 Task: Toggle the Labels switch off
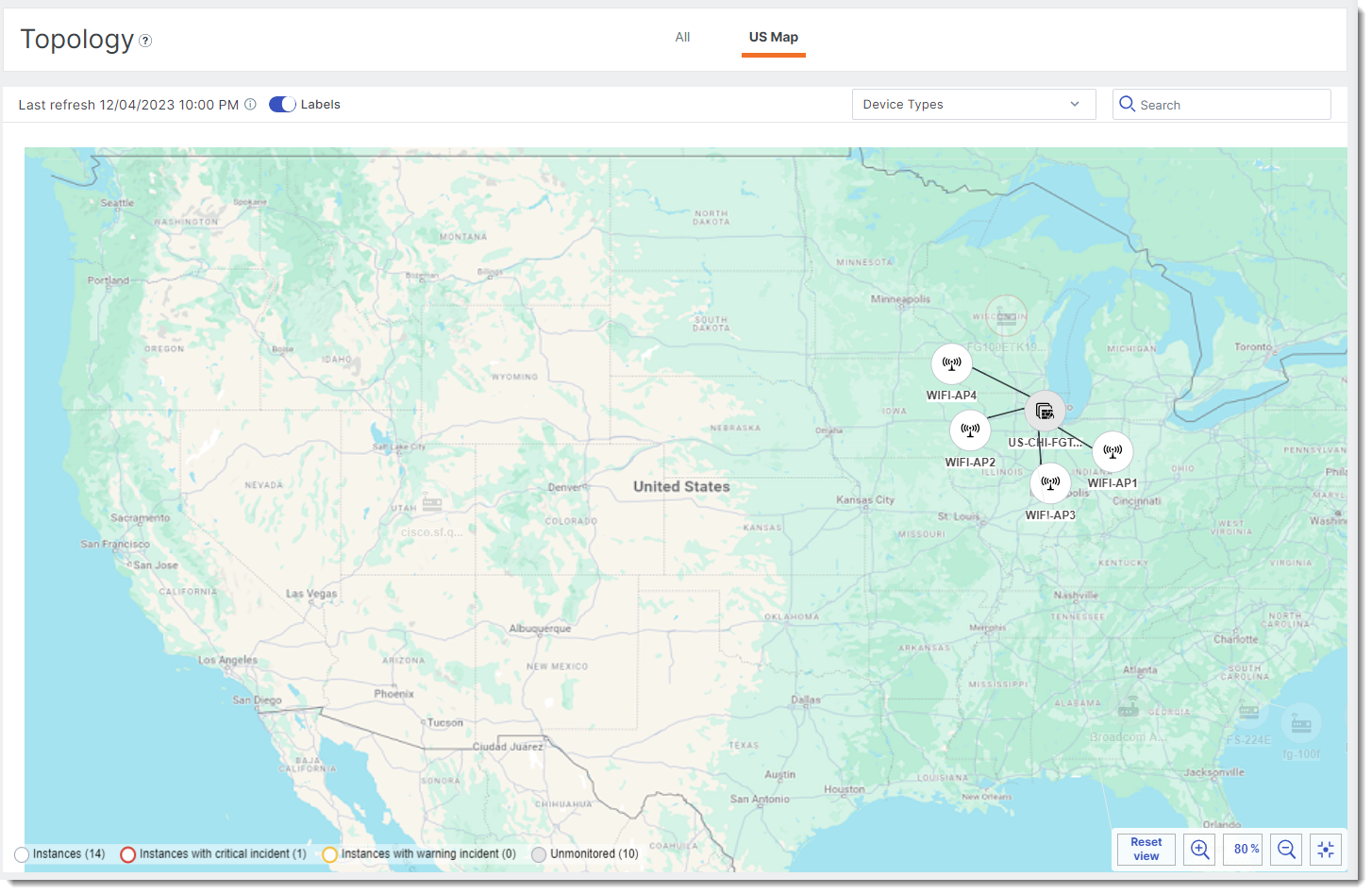tap(281, 104)
